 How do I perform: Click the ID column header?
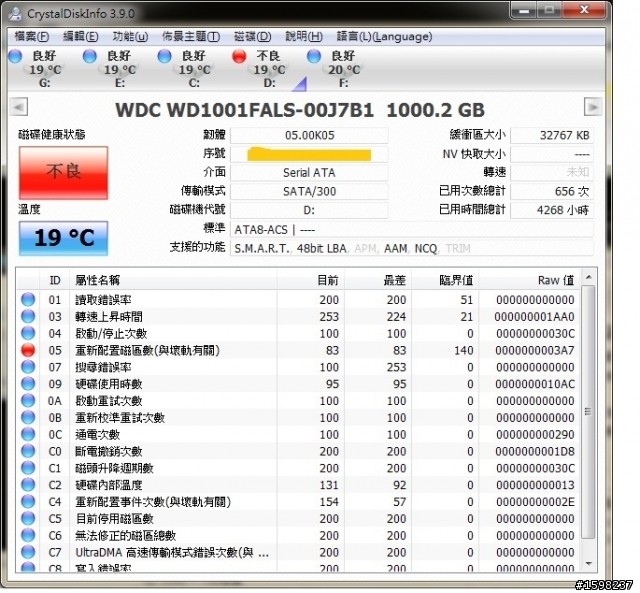pos(55,280)
